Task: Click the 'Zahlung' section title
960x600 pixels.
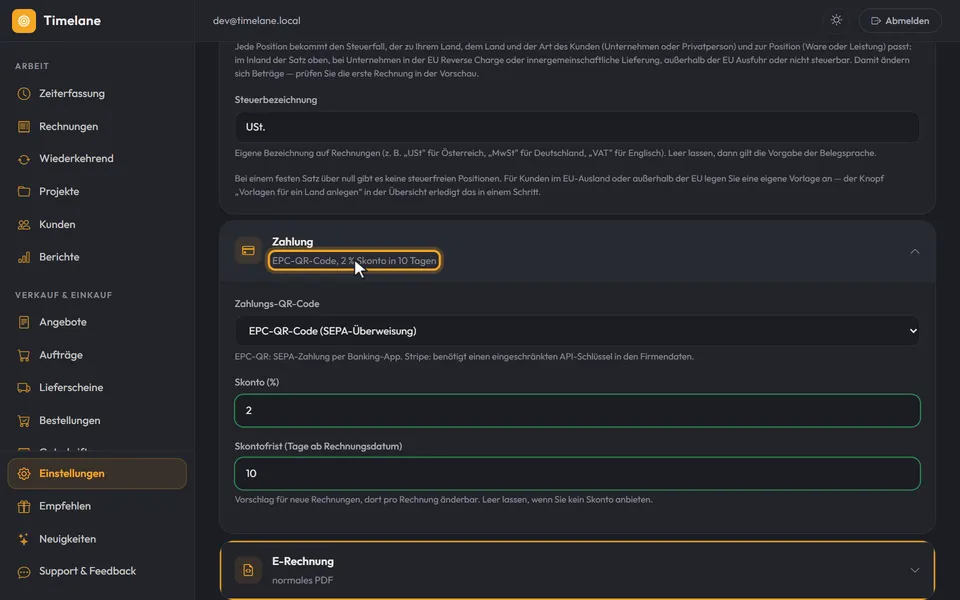Action: point(293,242)
